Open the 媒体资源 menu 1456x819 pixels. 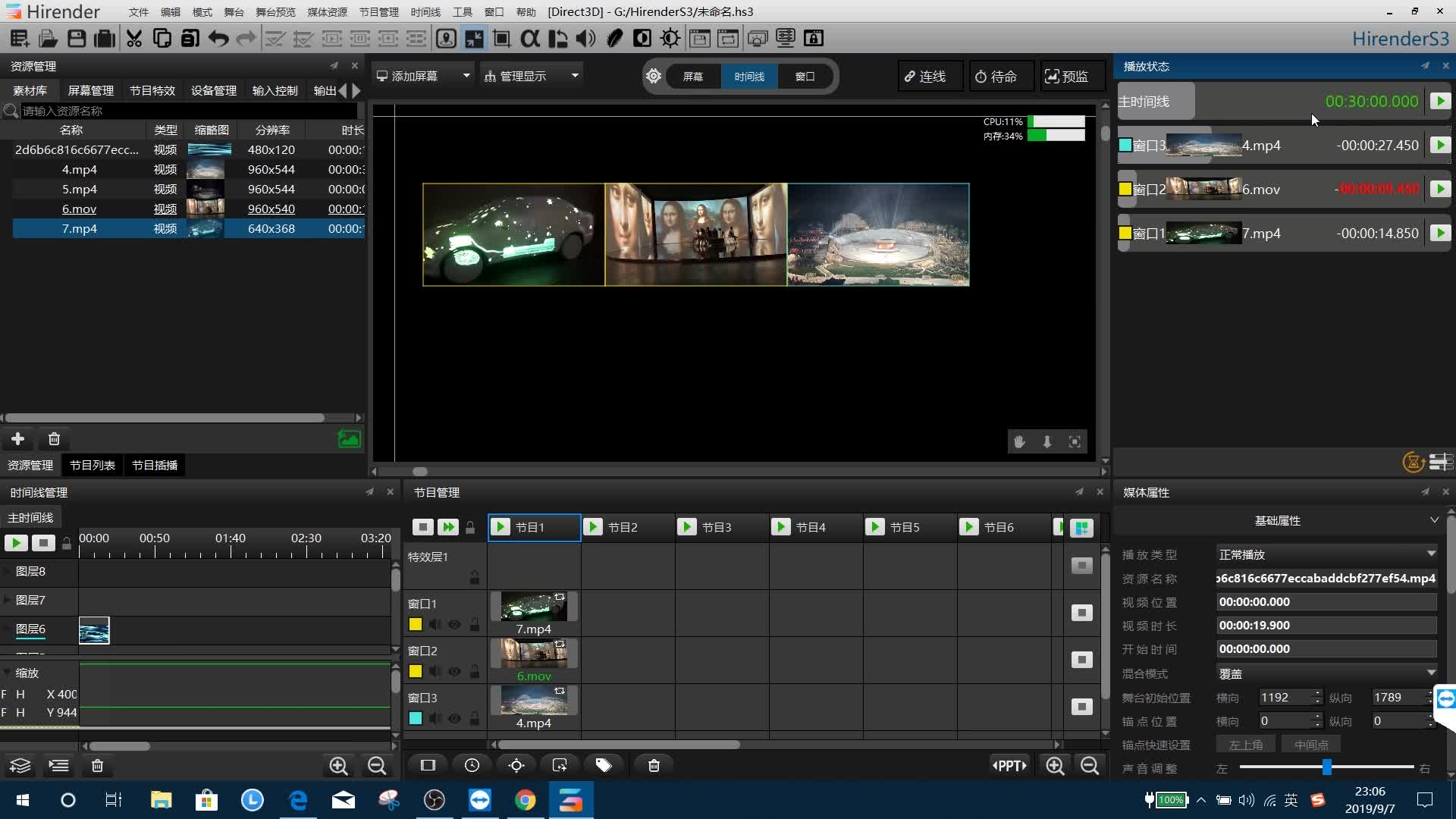coord(327,12)
